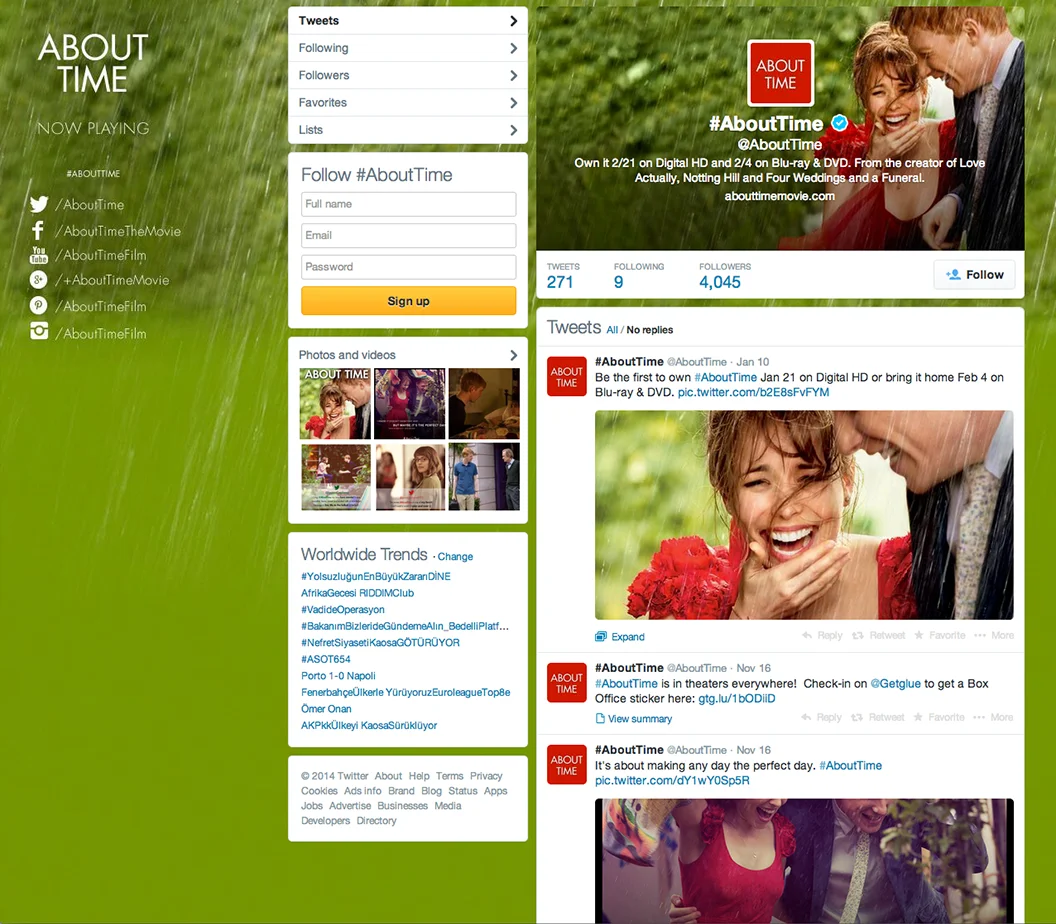Click into the Password field
This screenshot has height=924, width=1056.
[409, 267]
